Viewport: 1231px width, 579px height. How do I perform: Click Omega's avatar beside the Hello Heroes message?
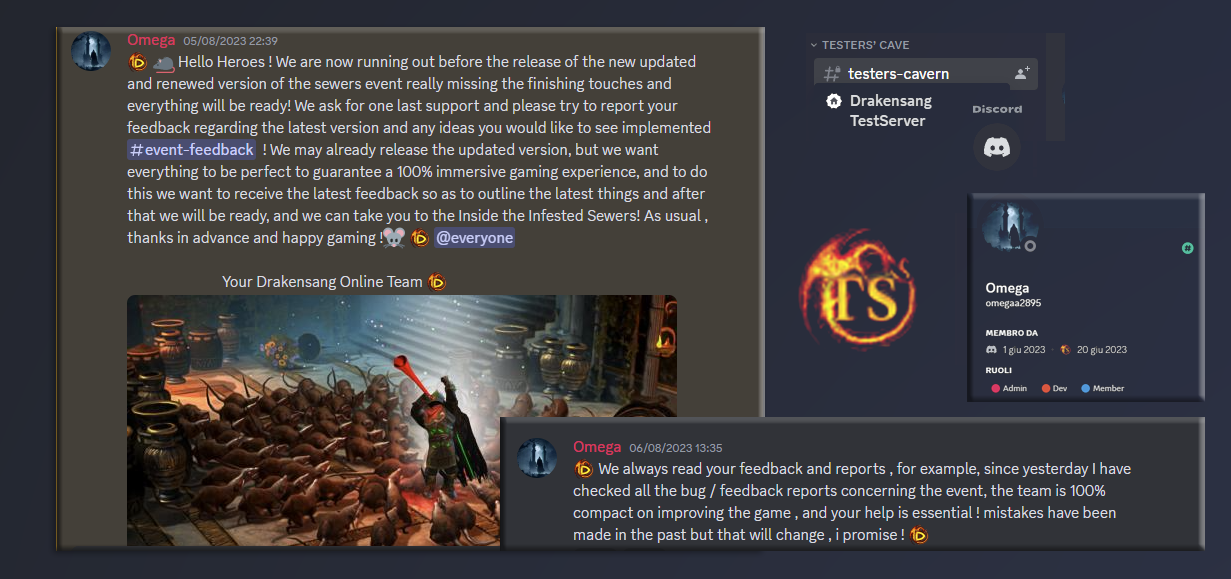[x=91, y=51]
